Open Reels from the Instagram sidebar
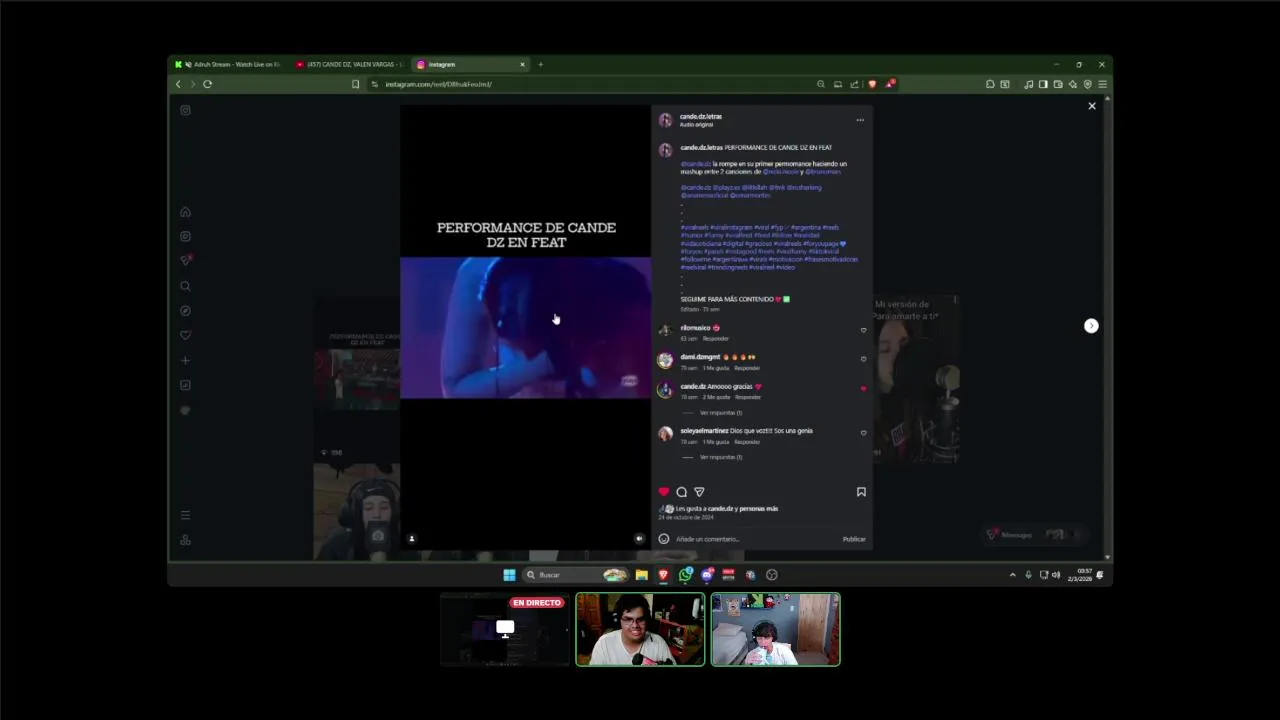Viewport: 1280px width, 720px height. click(185, 237)
